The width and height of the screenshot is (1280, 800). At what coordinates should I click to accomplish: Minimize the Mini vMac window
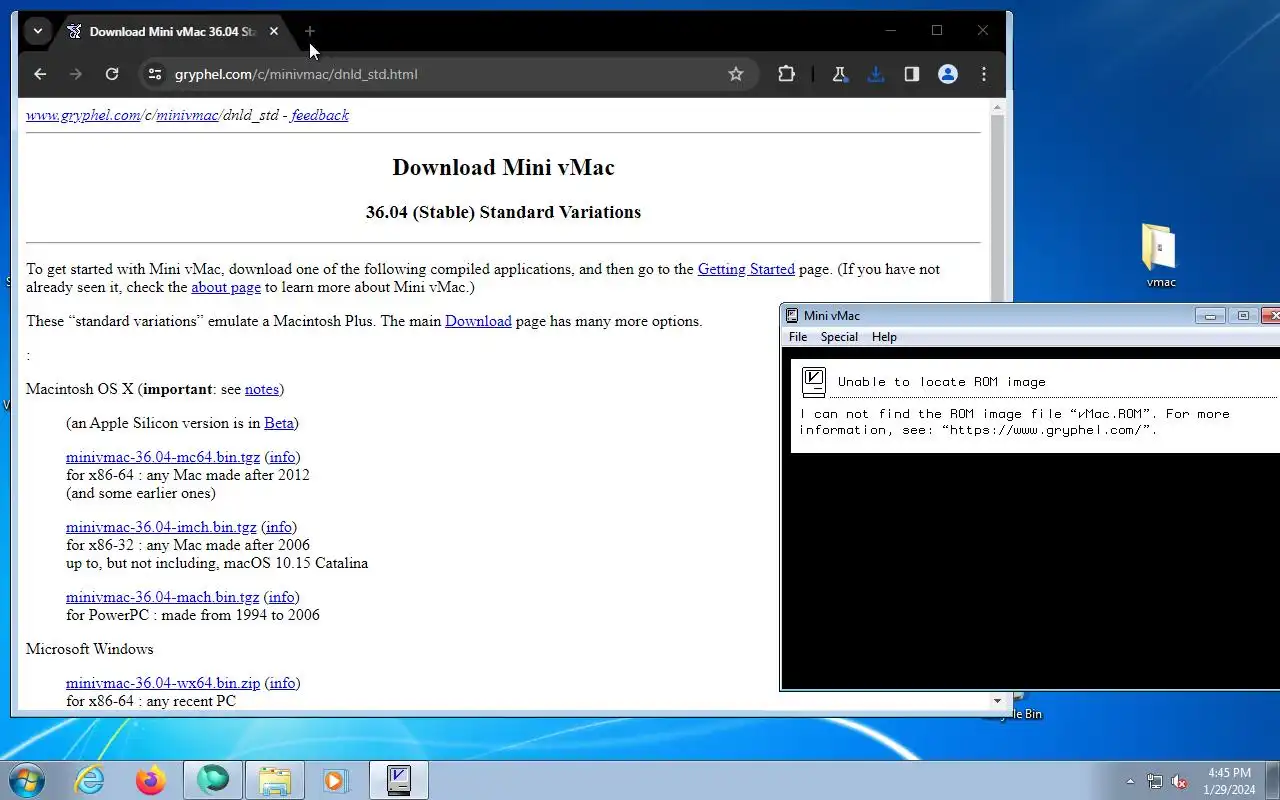(x=1210, y=316)
